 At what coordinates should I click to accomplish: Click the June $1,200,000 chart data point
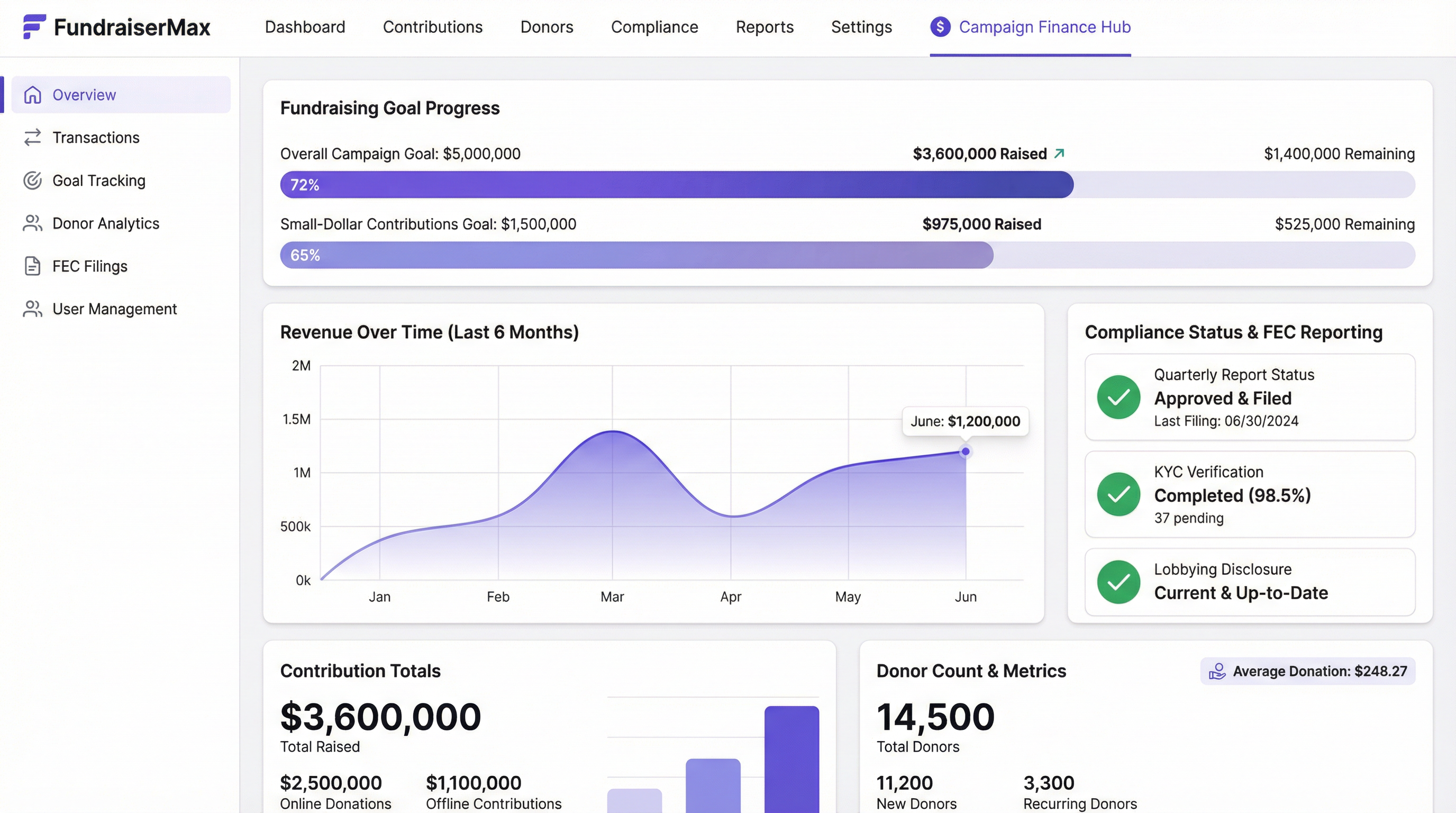click(x=966, y=451)
